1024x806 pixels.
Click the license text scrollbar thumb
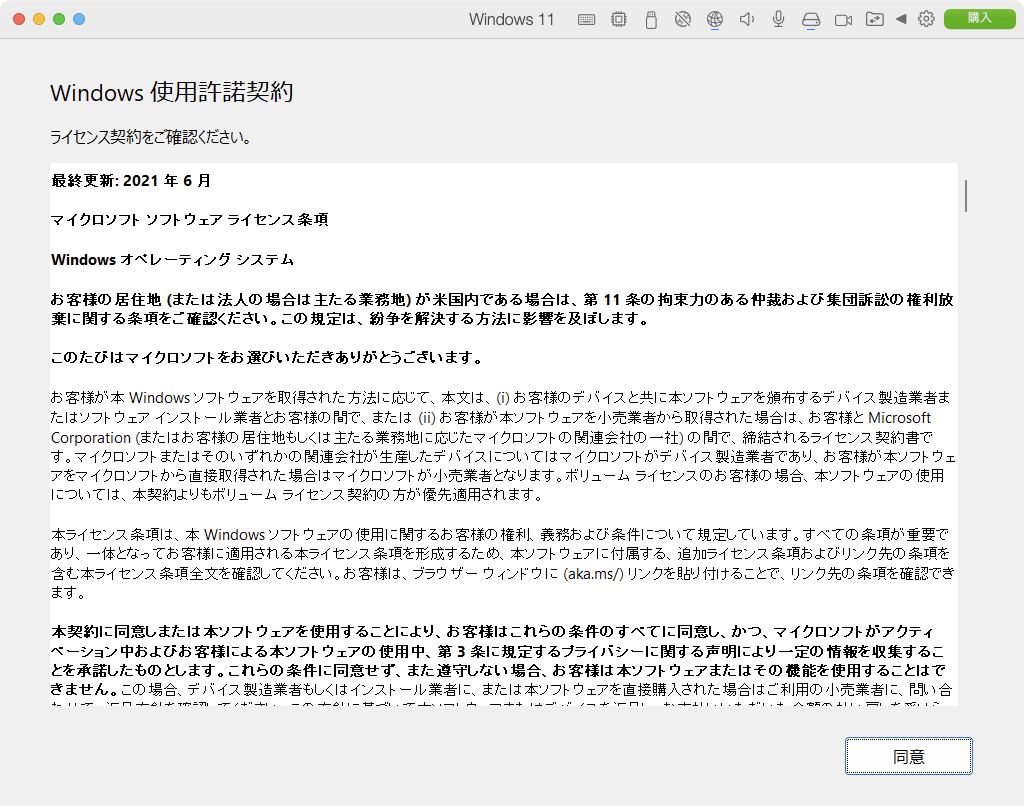point(964,196)
